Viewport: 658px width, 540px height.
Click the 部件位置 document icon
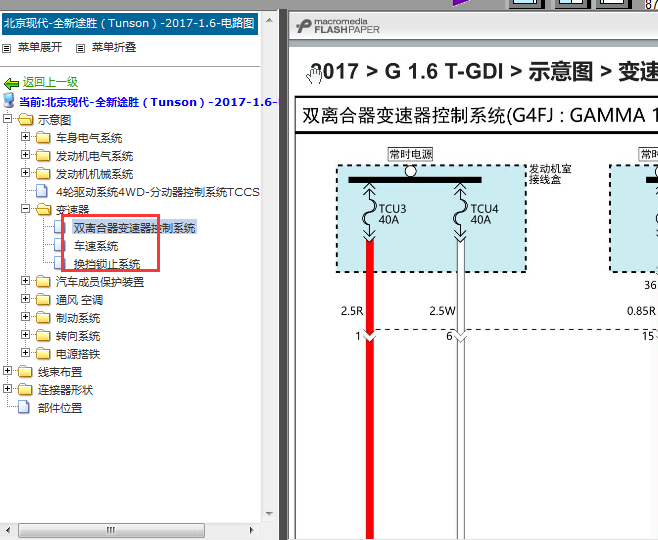[25, 408]
